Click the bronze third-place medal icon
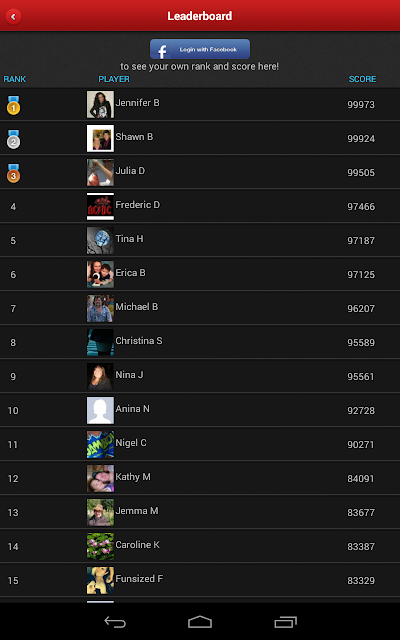Screen dimensions: 400x640 [x=13, y=173]
